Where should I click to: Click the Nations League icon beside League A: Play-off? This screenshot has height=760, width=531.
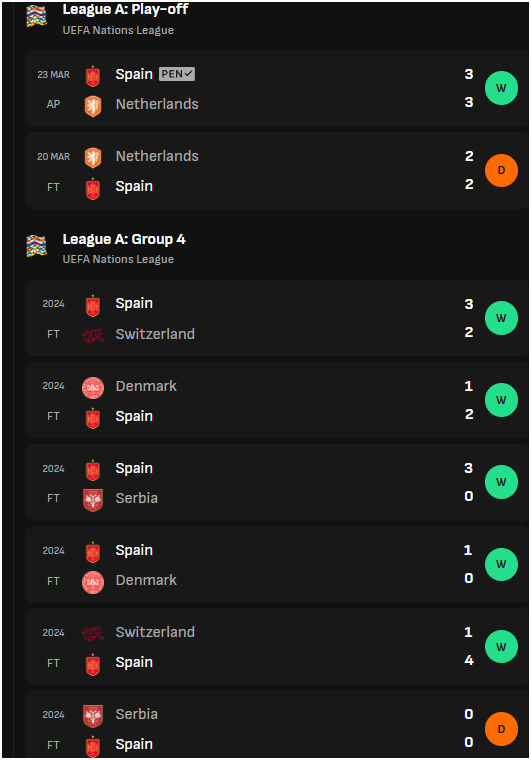(36, 16)
